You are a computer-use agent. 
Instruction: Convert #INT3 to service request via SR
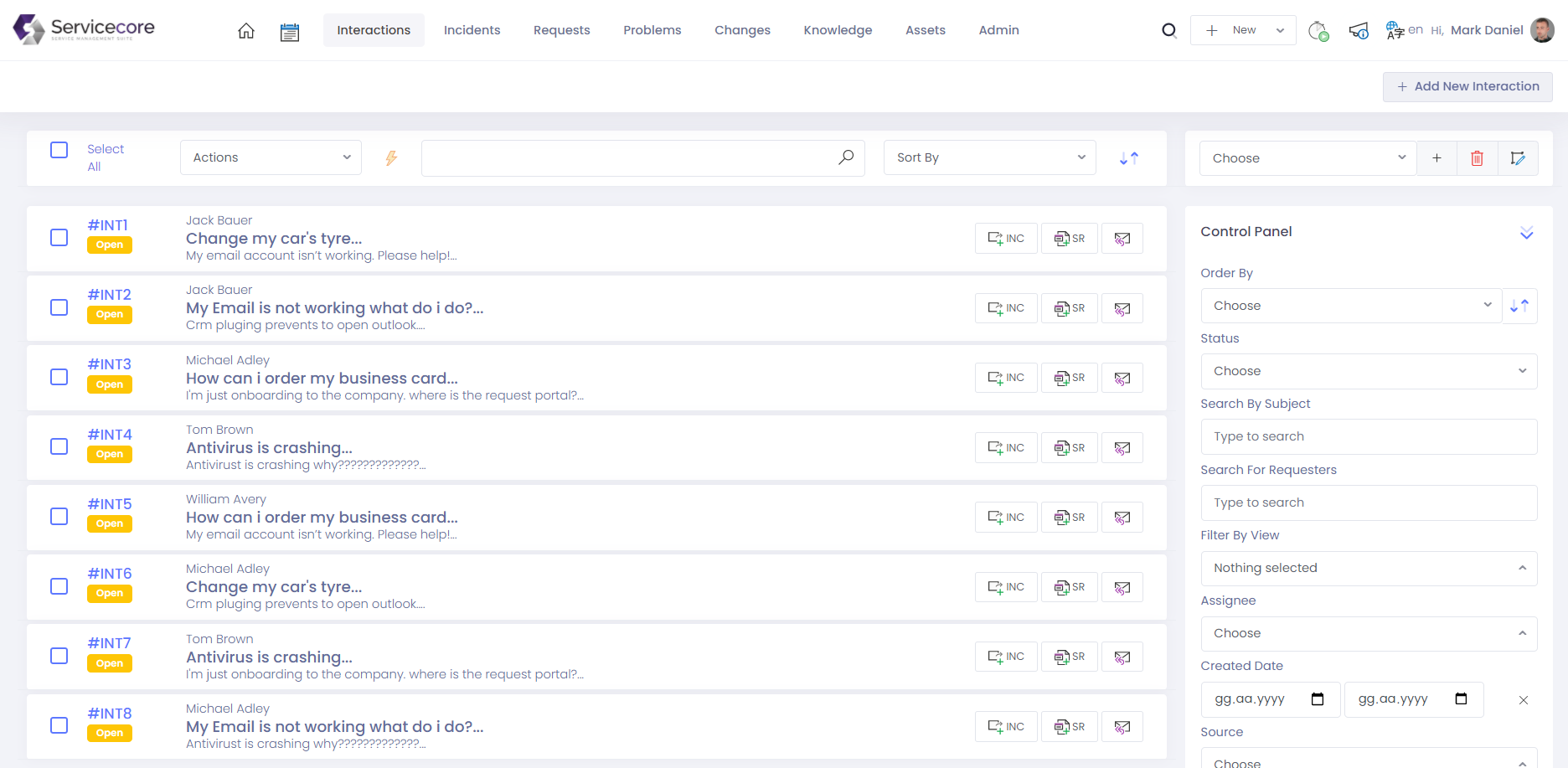[1069, 378]
